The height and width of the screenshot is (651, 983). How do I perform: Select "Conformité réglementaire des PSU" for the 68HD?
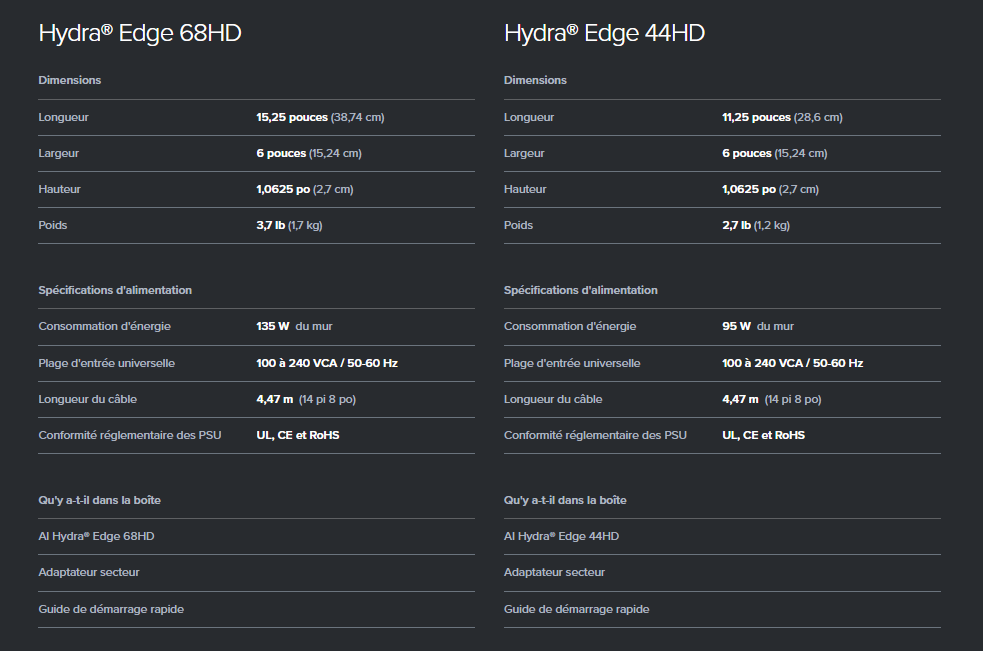[x=130, y=435]
